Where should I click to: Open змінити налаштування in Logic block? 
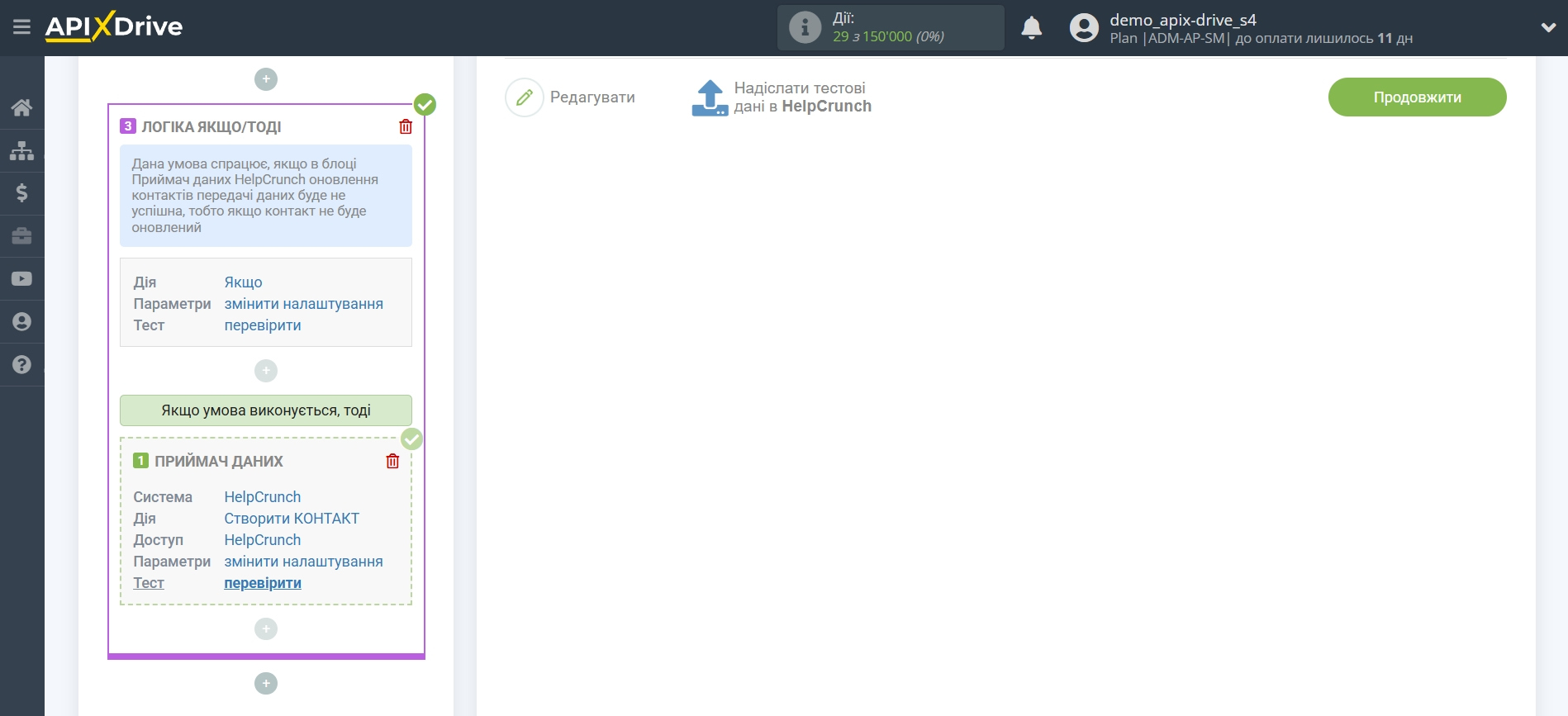[303, 304]
